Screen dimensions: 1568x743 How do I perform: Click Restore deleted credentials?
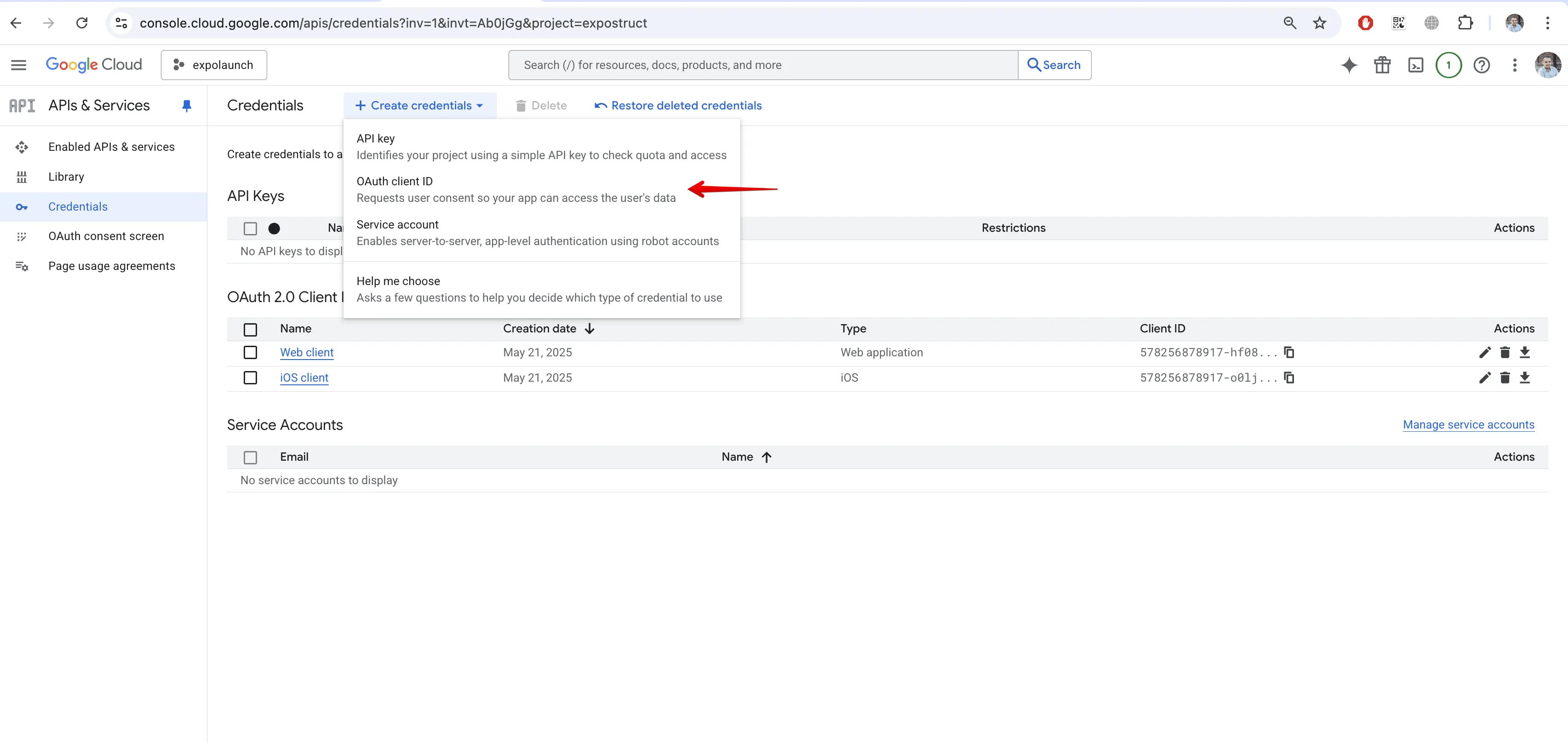(677, 106)
